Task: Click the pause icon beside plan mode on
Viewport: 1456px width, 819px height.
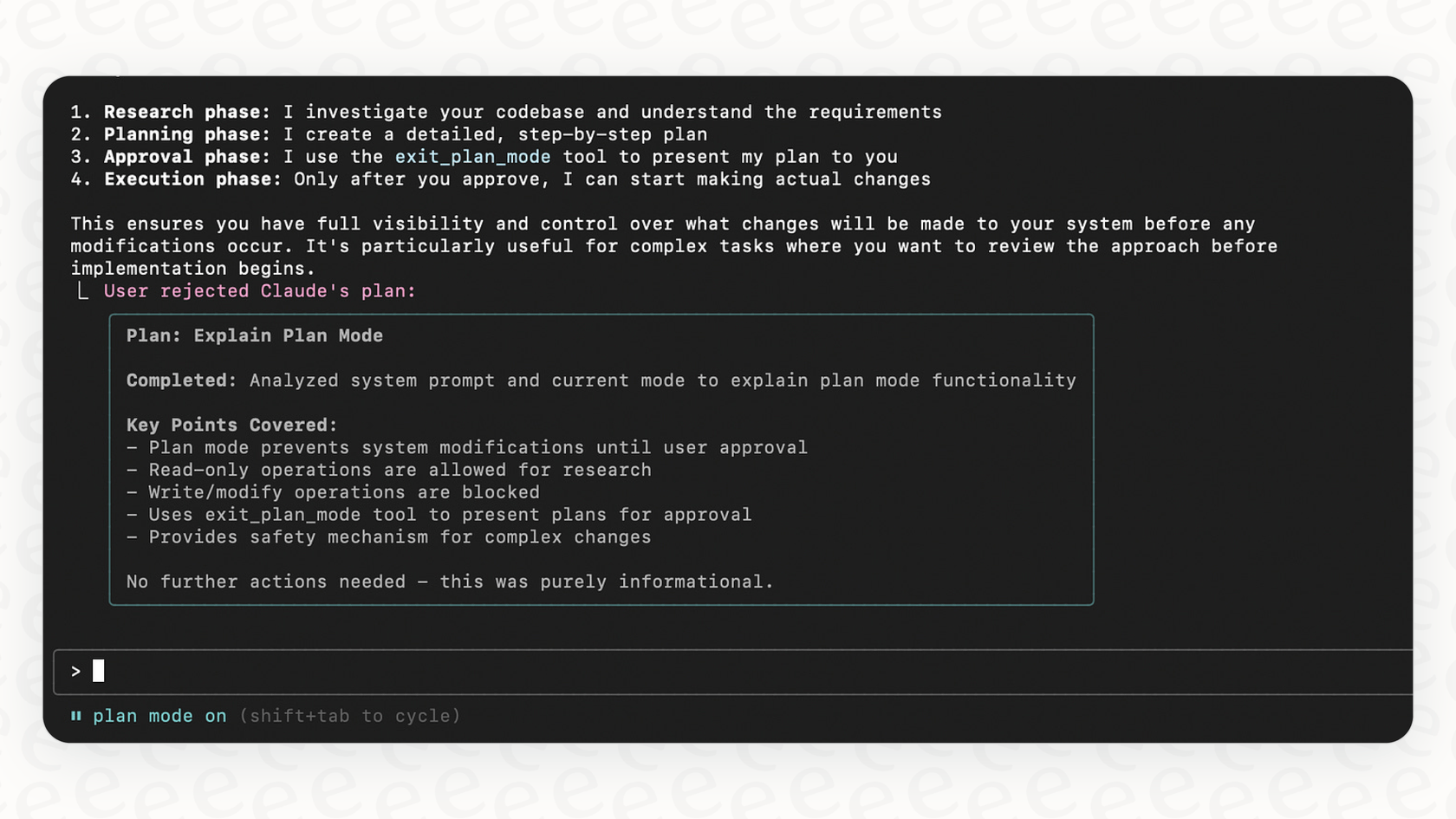Action: click(76, 716)
